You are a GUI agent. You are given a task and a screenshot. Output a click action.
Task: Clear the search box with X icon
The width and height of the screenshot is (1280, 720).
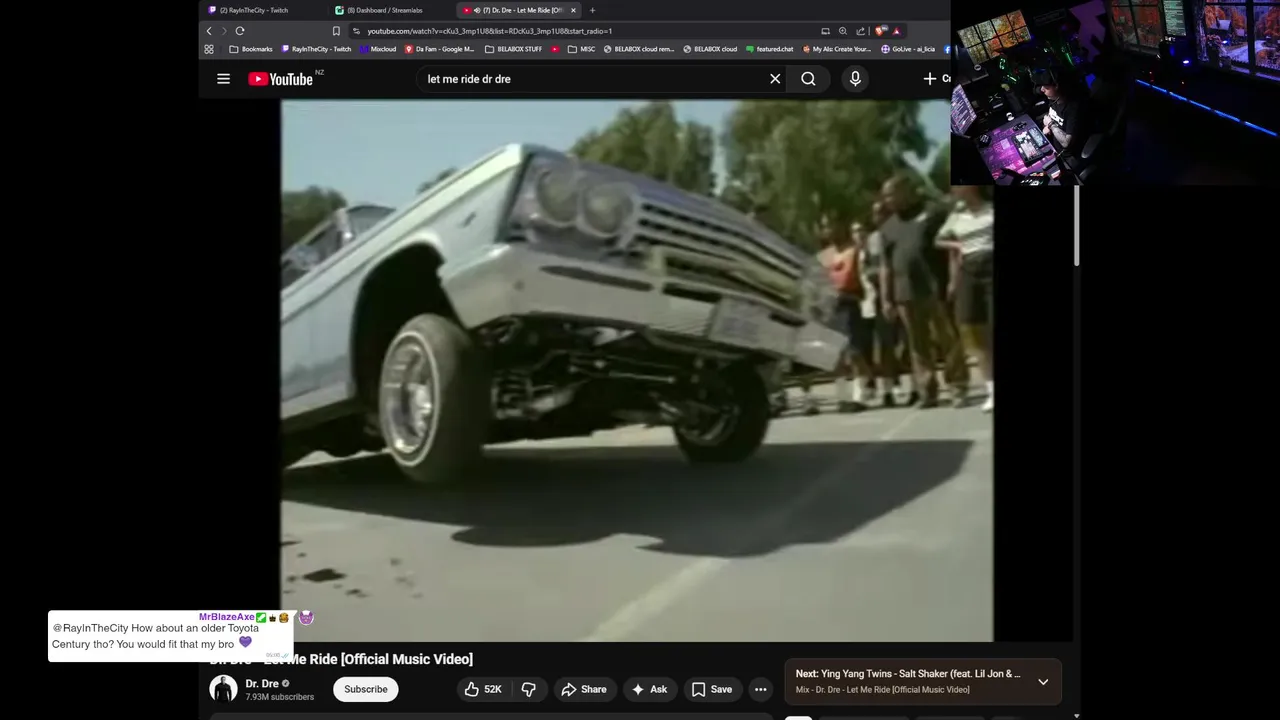click(775, 79)
